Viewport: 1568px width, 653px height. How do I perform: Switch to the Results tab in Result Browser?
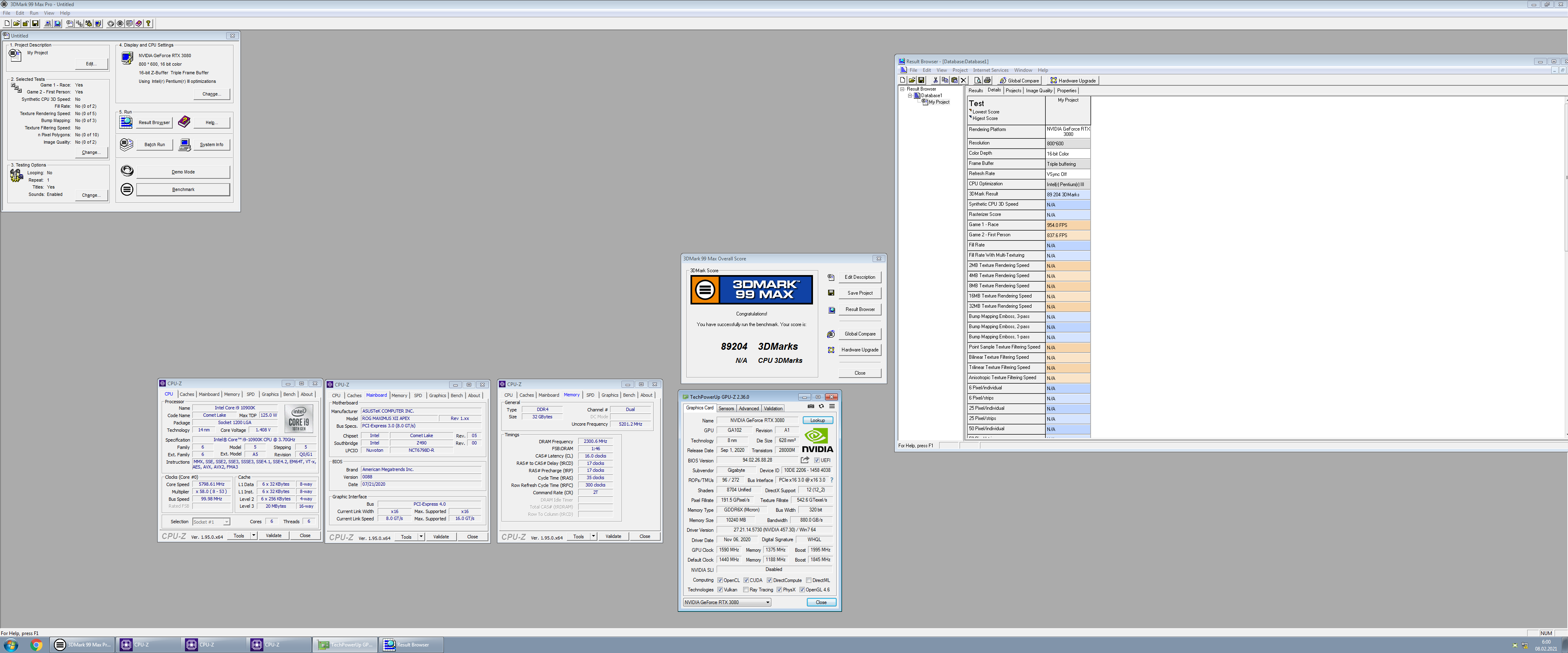[x=976, y=91]
